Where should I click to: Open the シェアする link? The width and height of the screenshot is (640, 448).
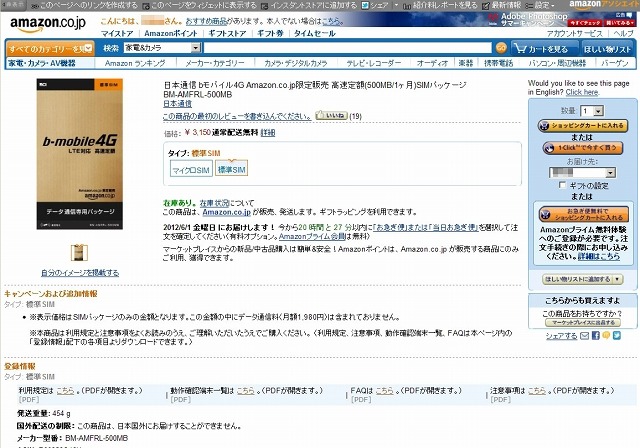click(562, 336)
